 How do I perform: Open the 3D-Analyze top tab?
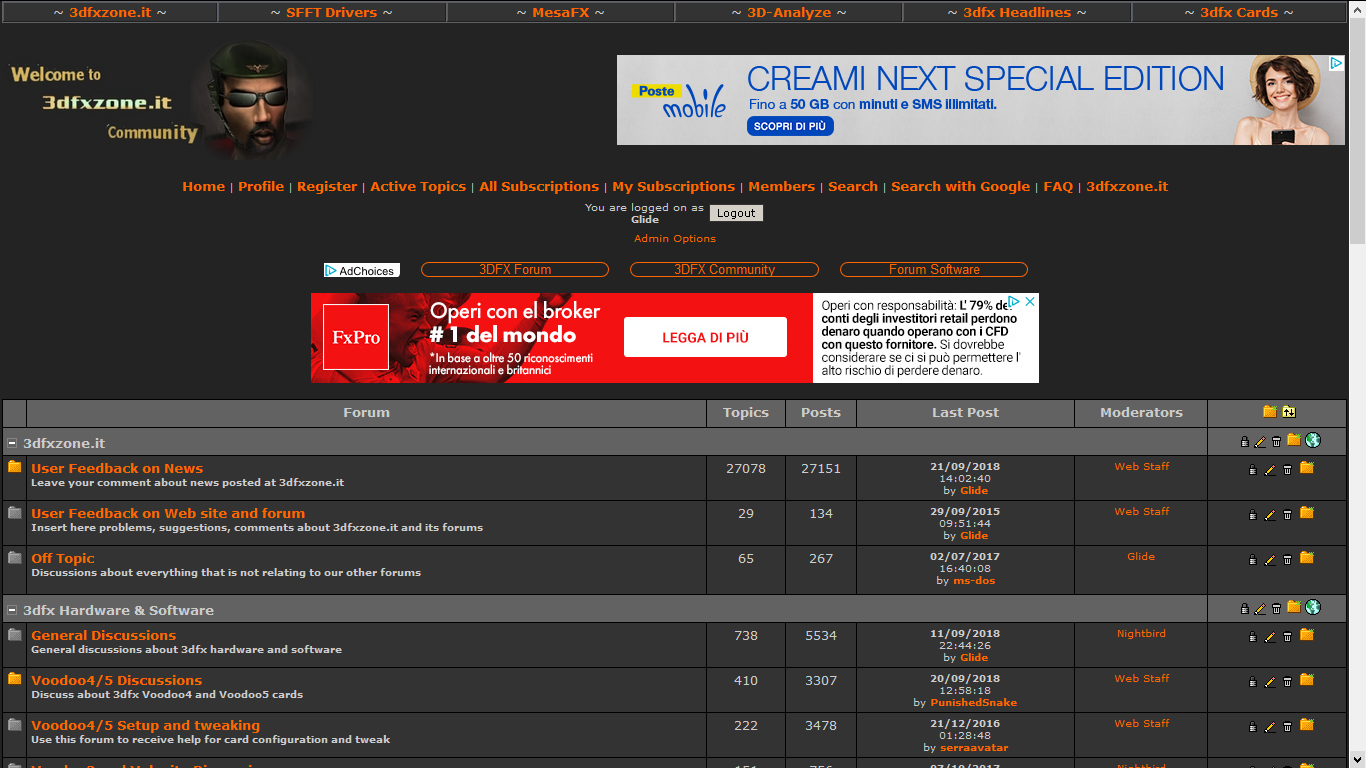789,12
